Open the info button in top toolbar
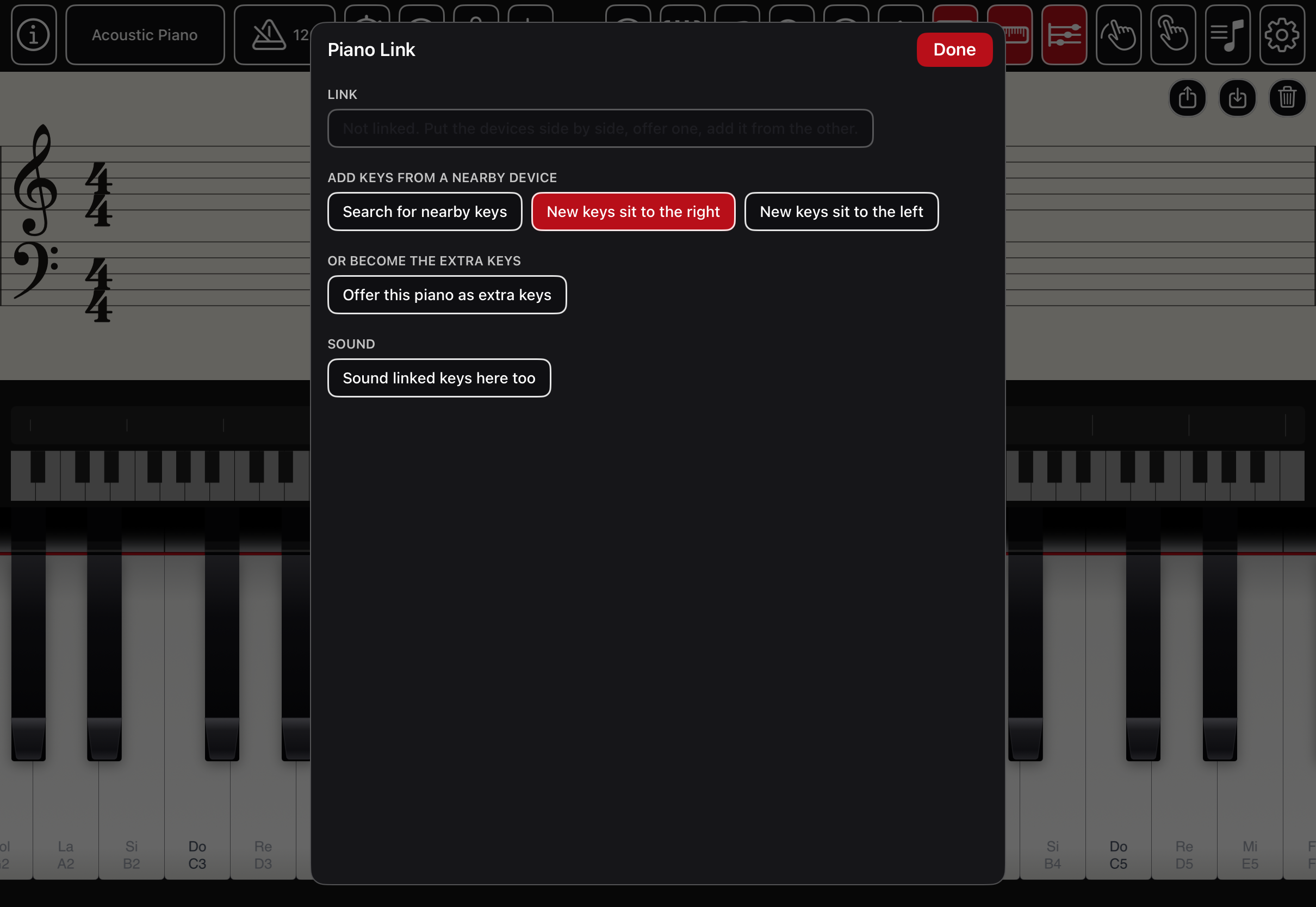Image resolution: width=1316 pixels, height=907 pixels. pyautogui.click(x=34, y=35)
